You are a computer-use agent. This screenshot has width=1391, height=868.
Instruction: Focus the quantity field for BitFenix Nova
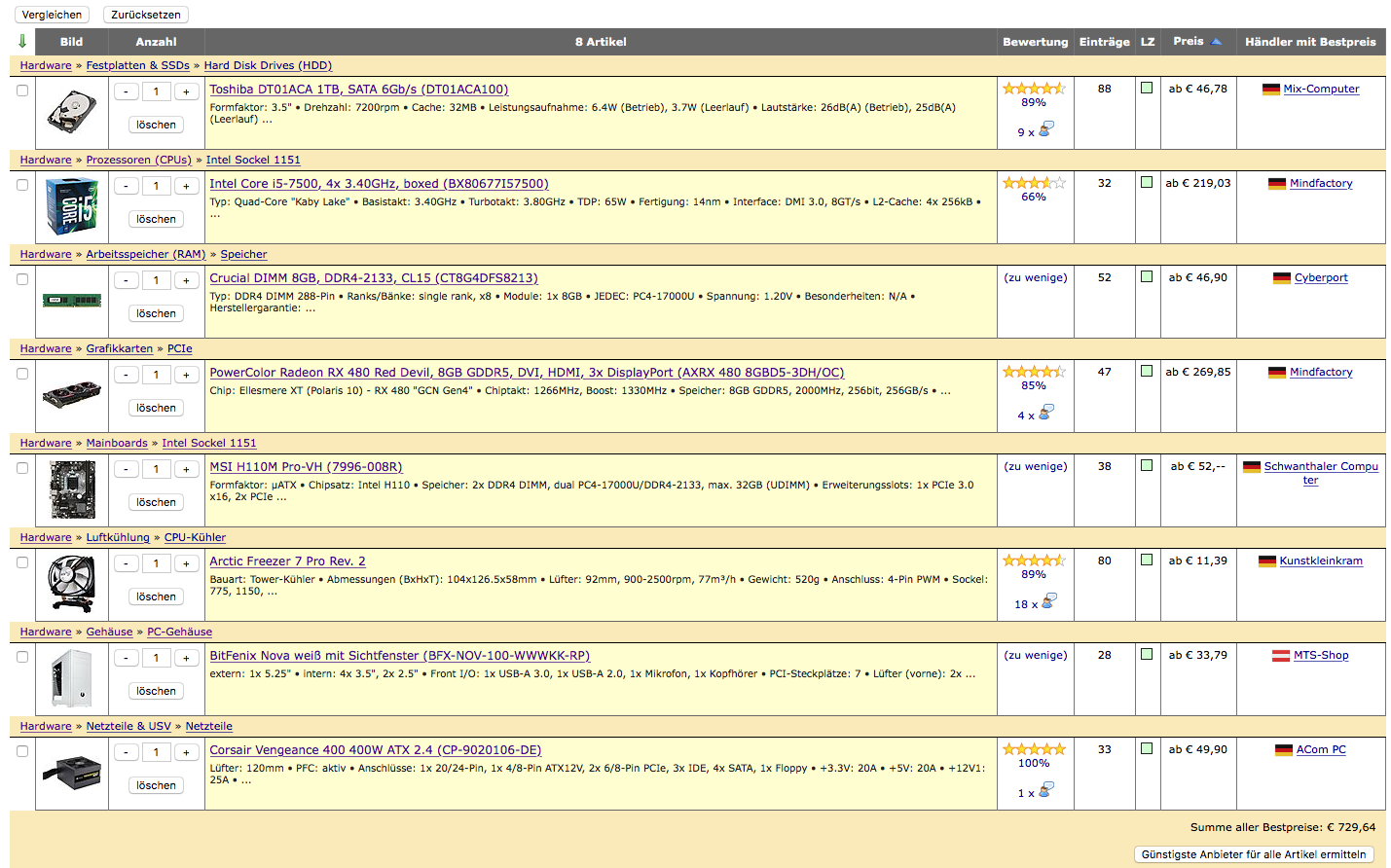[x=156, y=658]
